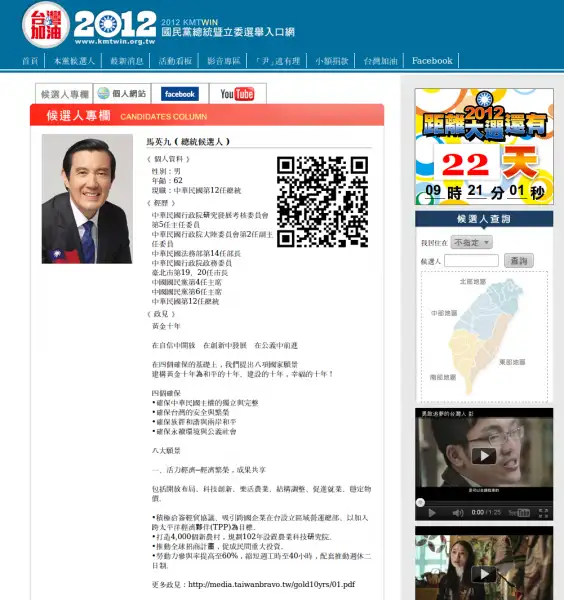
Task: Select the 南部地區 map label
Action: [x=443, y=377]
